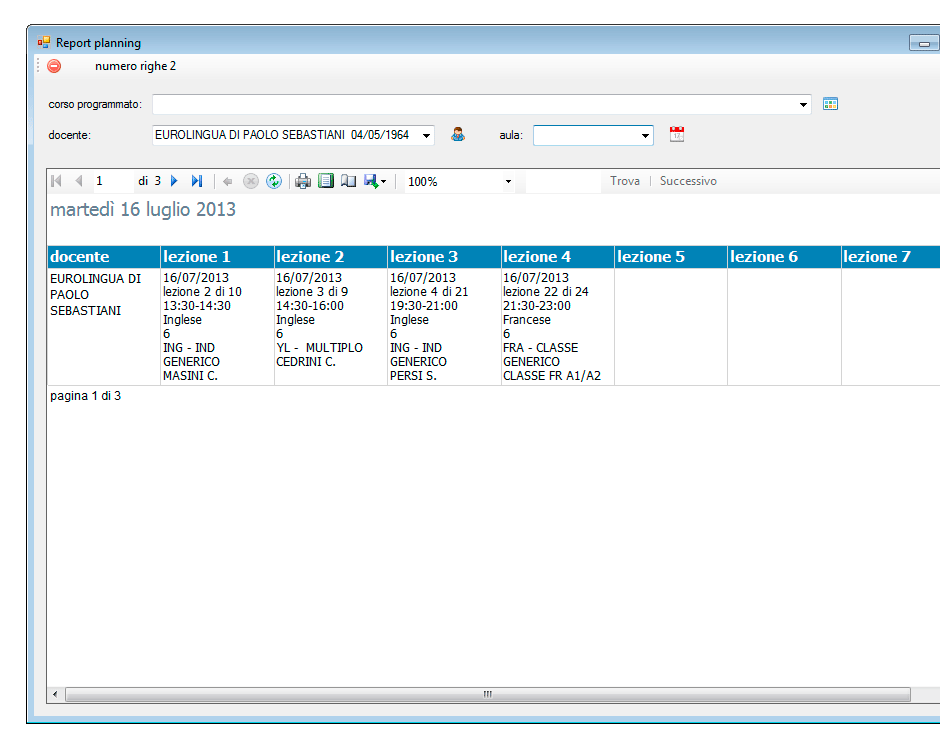Click the lezione 7 column header
This screenshot has height=748, width=940.
tap(891, 257)
